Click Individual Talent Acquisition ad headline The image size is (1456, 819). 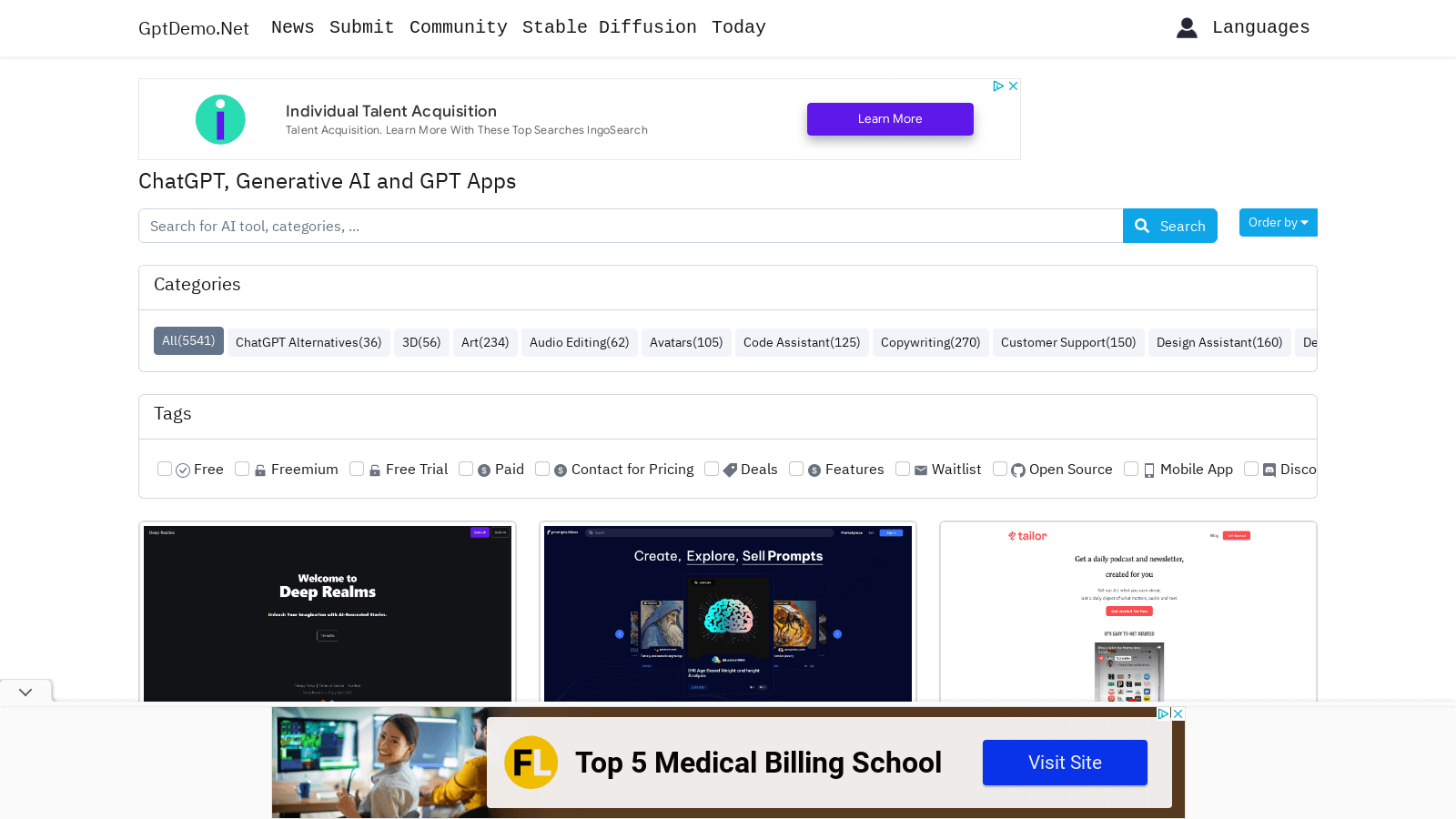pyautogui.click(x=391, y=111)
